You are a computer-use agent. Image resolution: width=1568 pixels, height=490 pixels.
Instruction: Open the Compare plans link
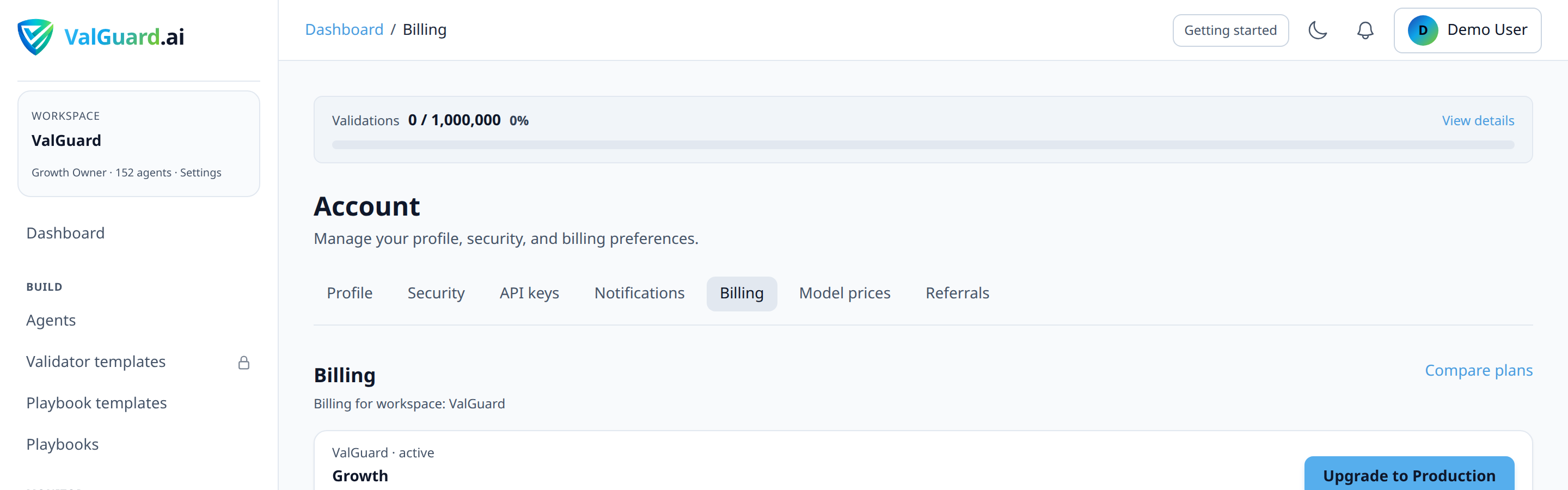(x=1479, y=370)
